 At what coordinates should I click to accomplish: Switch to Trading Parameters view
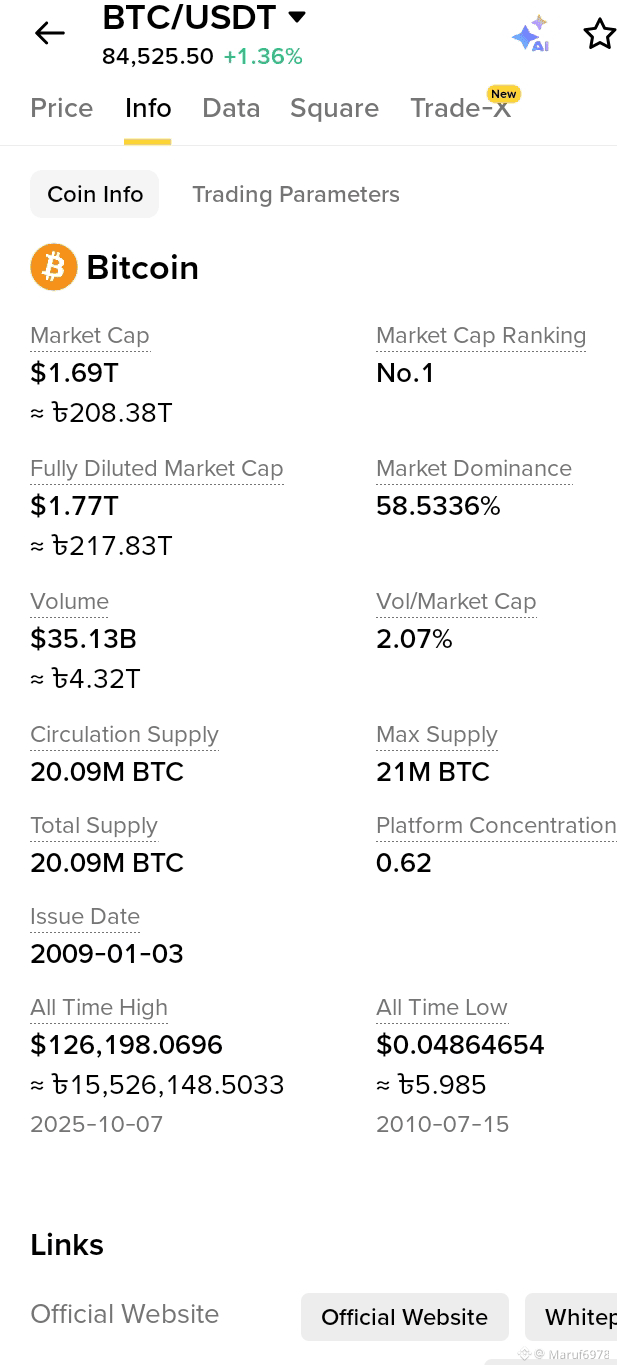(x=296, y=194)
